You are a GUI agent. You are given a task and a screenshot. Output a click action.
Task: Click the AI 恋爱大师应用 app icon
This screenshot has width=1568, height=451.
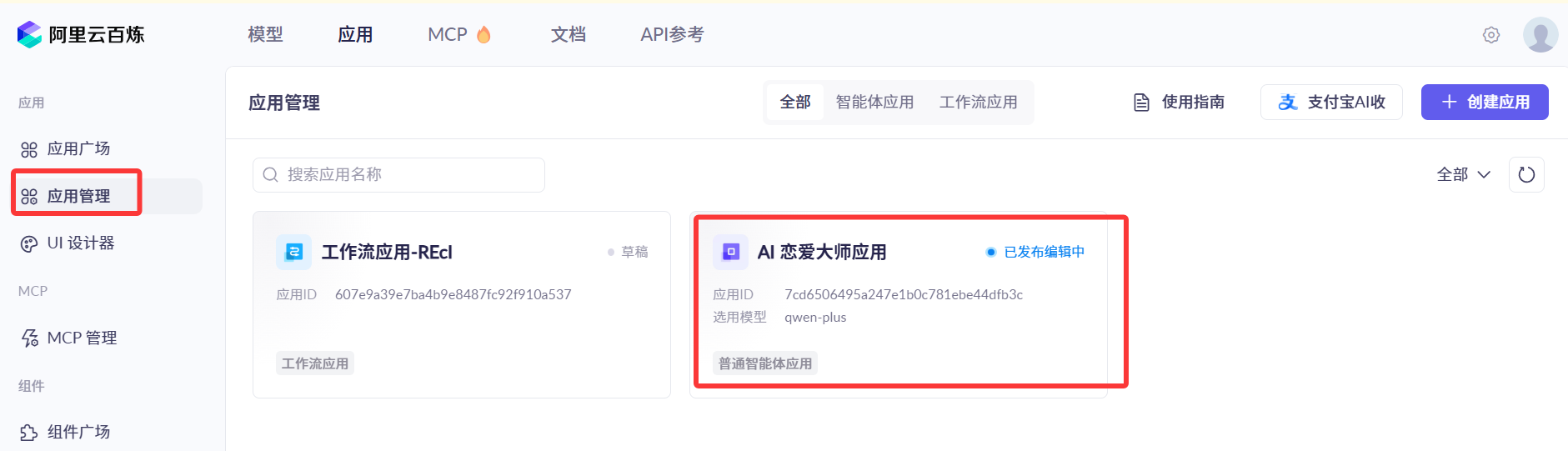(730, 252)
